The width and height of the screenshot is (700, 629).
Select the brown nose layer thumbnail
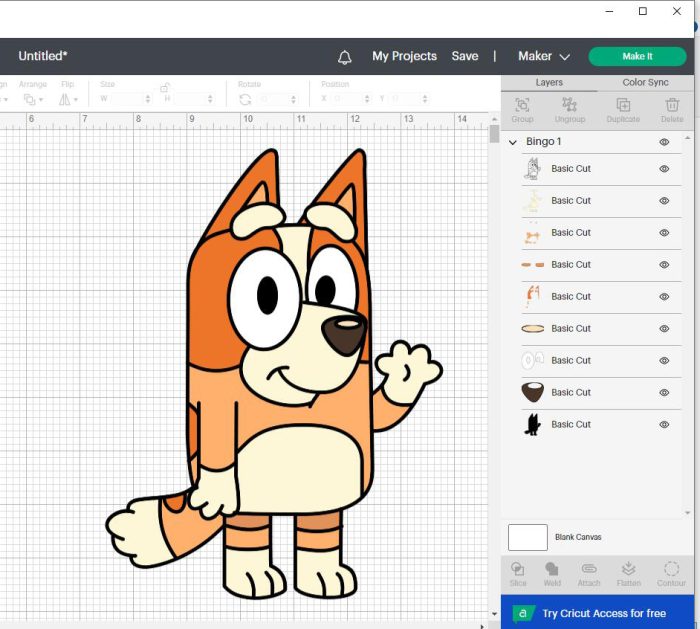pyautogui.click(x=533, y=392)
